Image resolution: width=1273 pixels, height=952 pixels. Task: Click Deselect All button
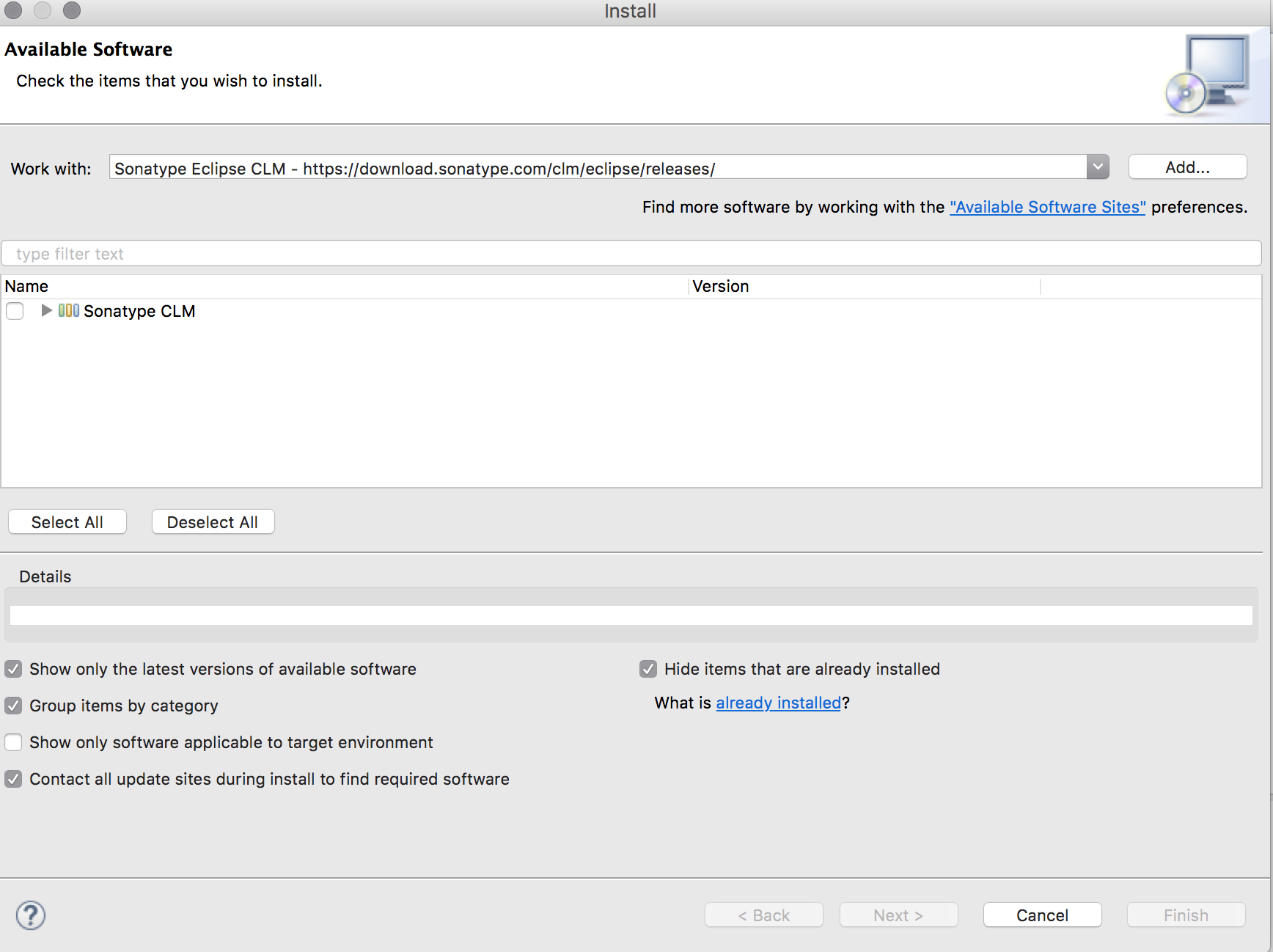tap(213, 522)
